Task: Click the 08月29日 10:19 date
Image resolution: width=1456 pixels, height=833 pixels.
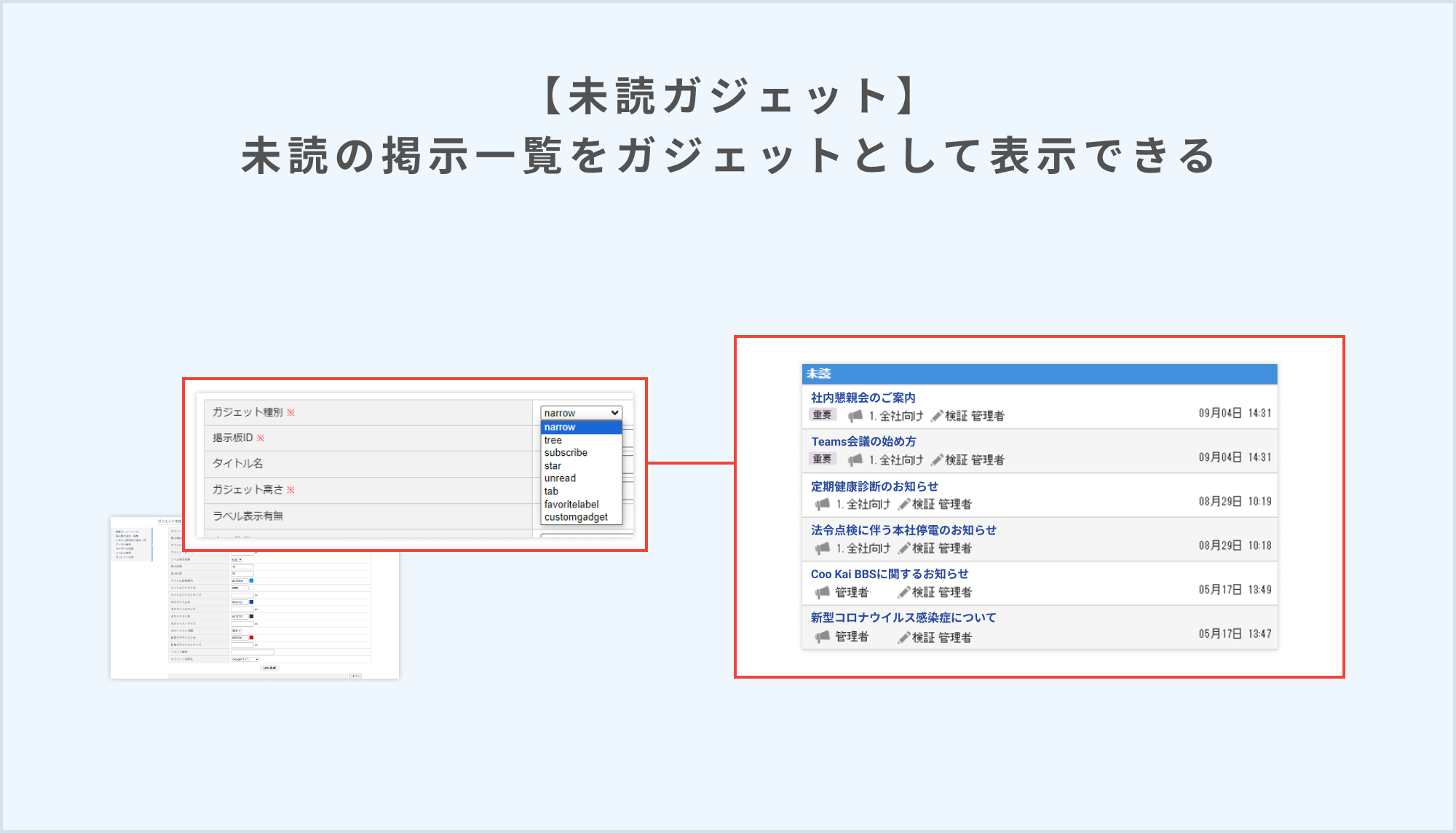Action: pyautogui.click(x=1235, y=501)
